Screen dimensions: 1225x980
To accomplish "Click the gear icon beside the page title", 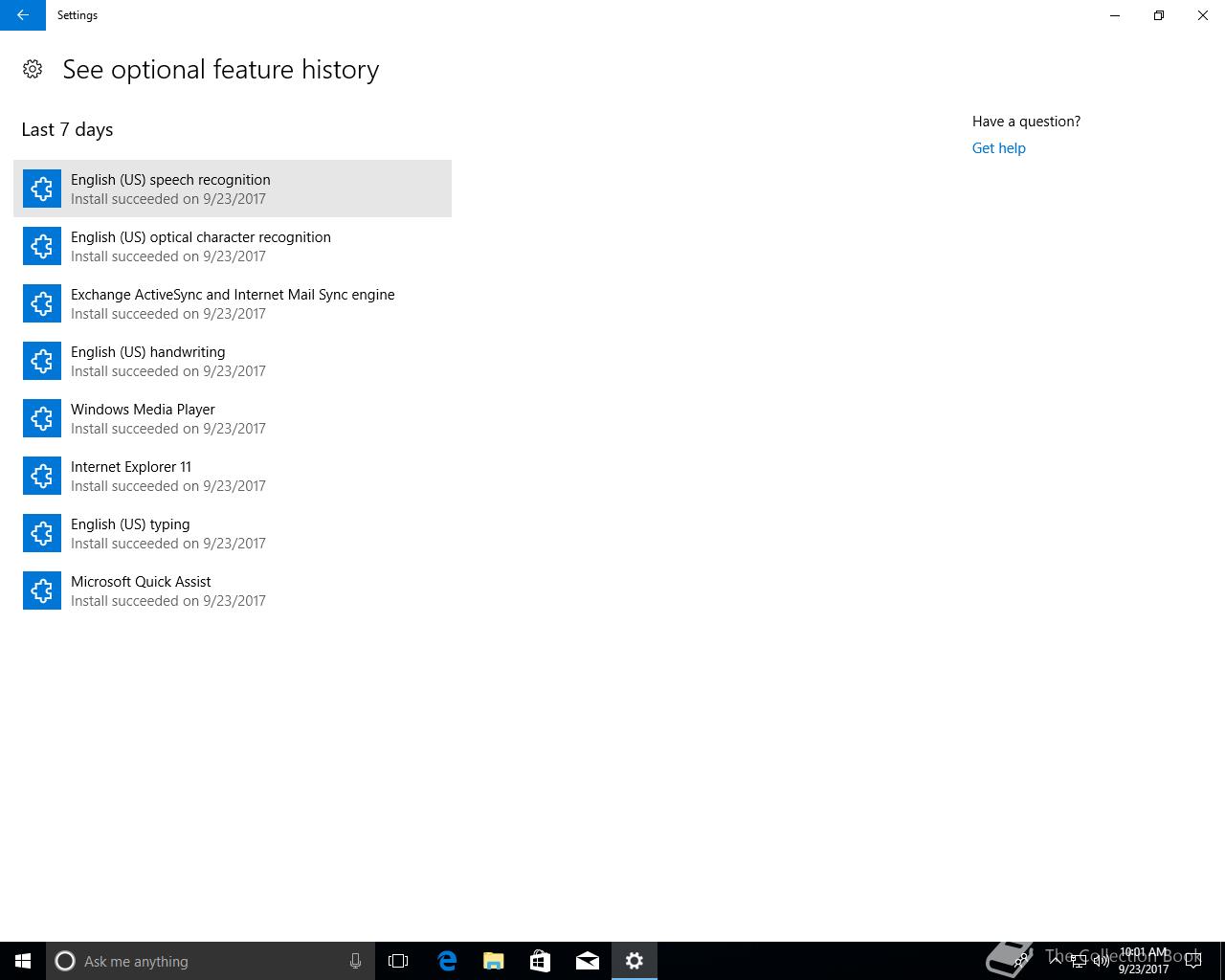I will pyautogui.click(x=33, y=69).
